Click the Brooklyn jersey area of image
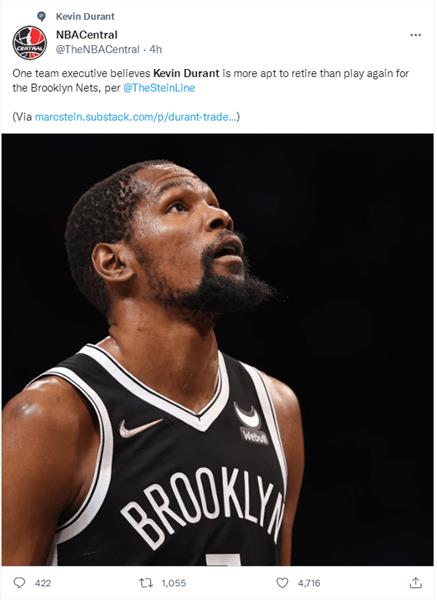Image resolution: width=437 pixels, height=600 pixels. 203,505
